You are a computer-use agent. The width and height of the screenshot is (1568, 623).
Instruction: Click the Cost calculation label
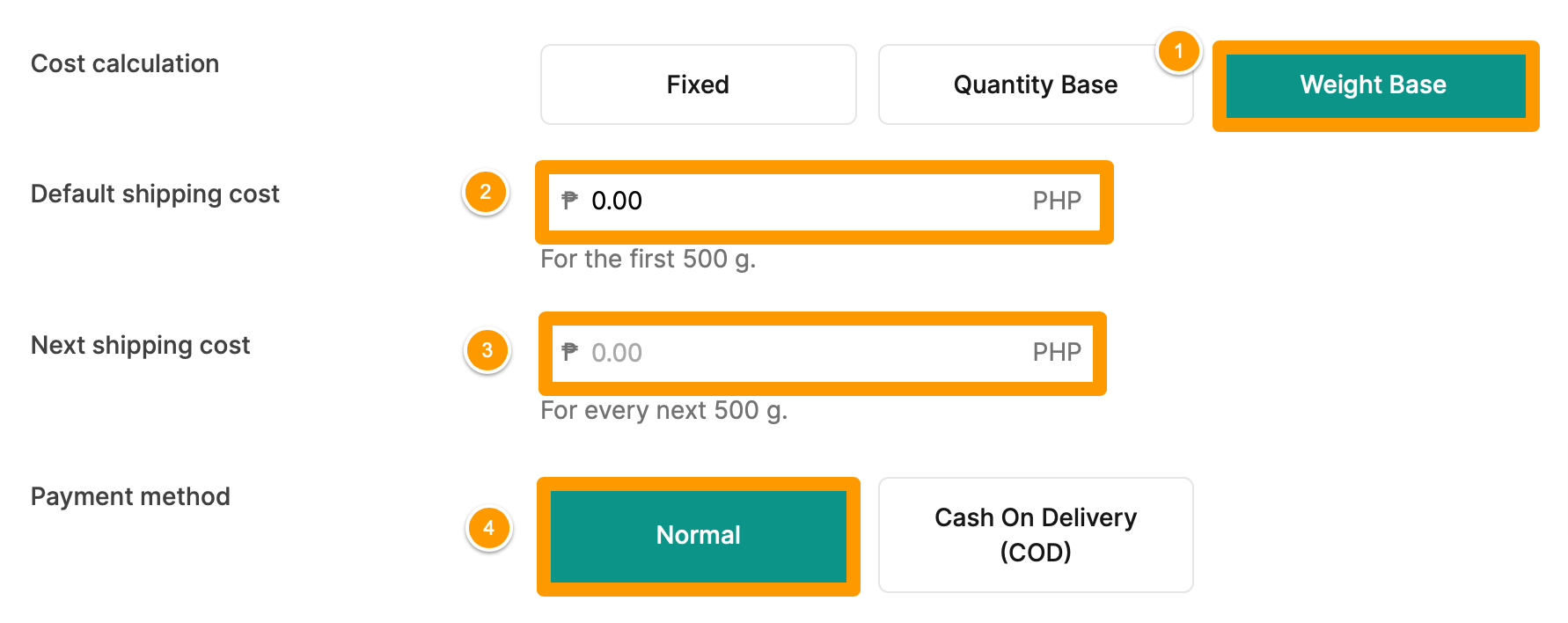(x=125, y=63)
